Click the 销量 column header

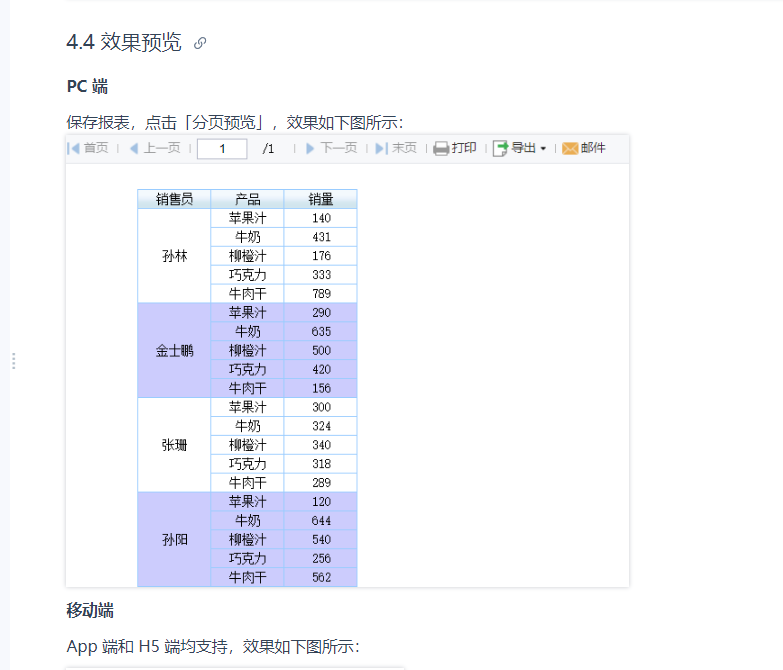[320, 199]
